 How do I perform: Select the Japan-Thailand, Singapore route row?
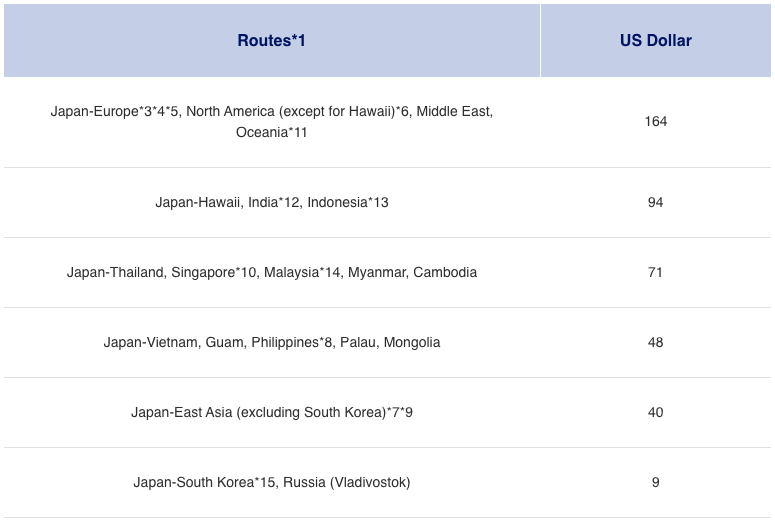(x=271, y=272)
